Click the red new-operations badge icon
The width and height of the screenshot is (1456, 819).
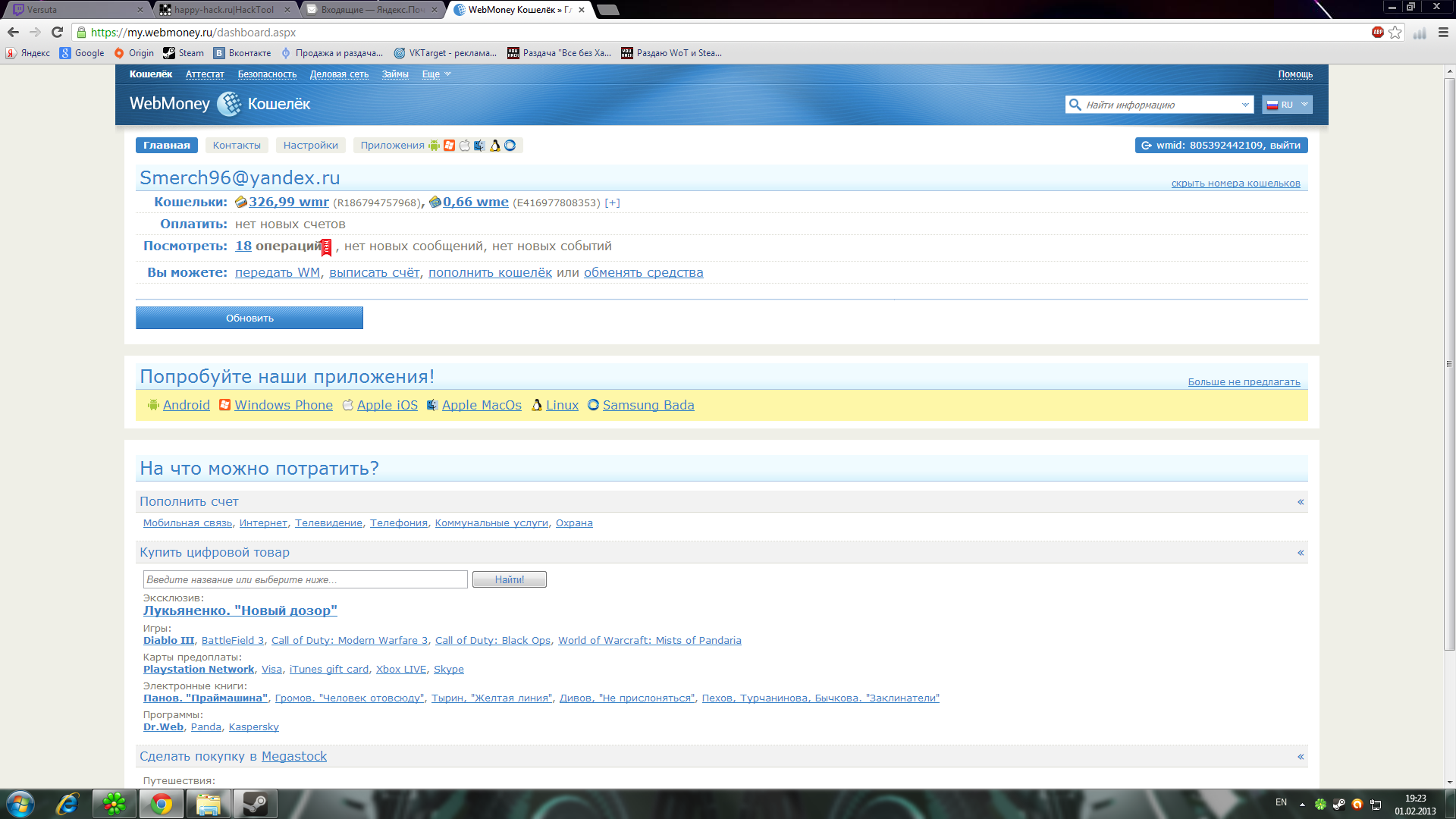(326, 247)
